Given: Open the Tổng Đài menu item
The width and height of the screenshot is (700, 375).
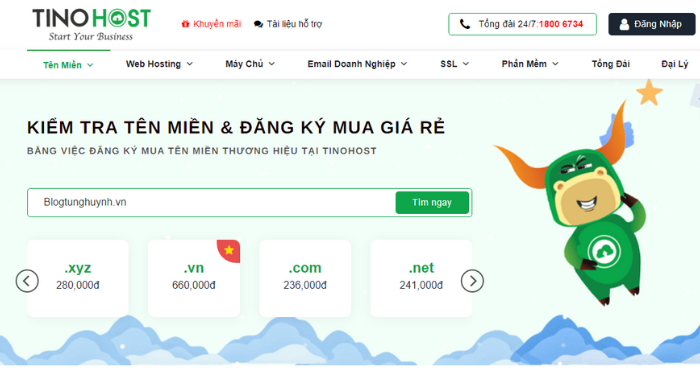Looking at the screenshot, I should pos(611,64).
